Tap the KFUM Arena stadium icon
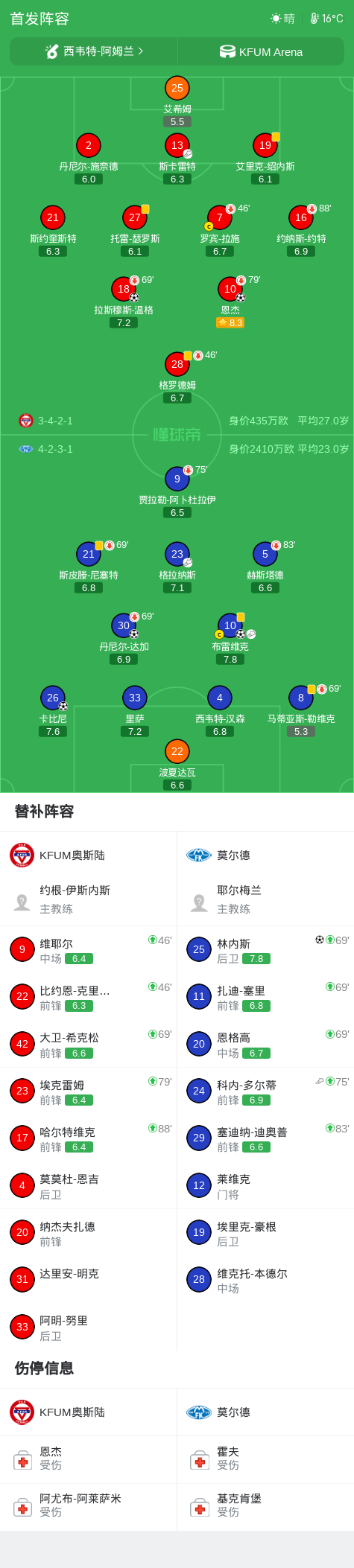Image resolution: width=354 pixels, height=1568 pixels. [x=227, y=51]
